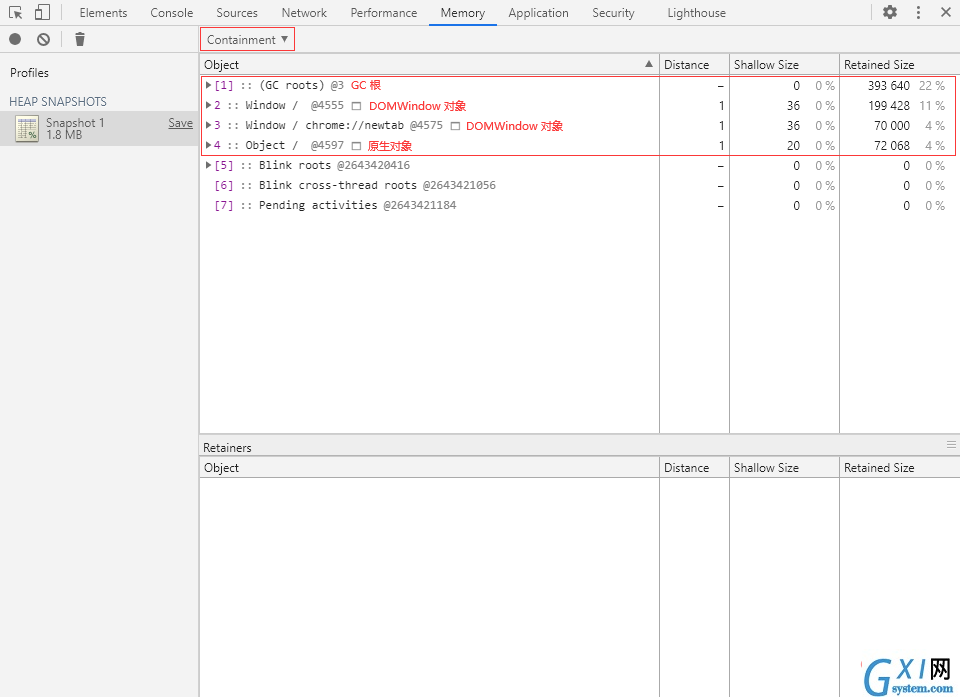Open the Containment perspective dropdown
The image size is (960, 697).
247,39
